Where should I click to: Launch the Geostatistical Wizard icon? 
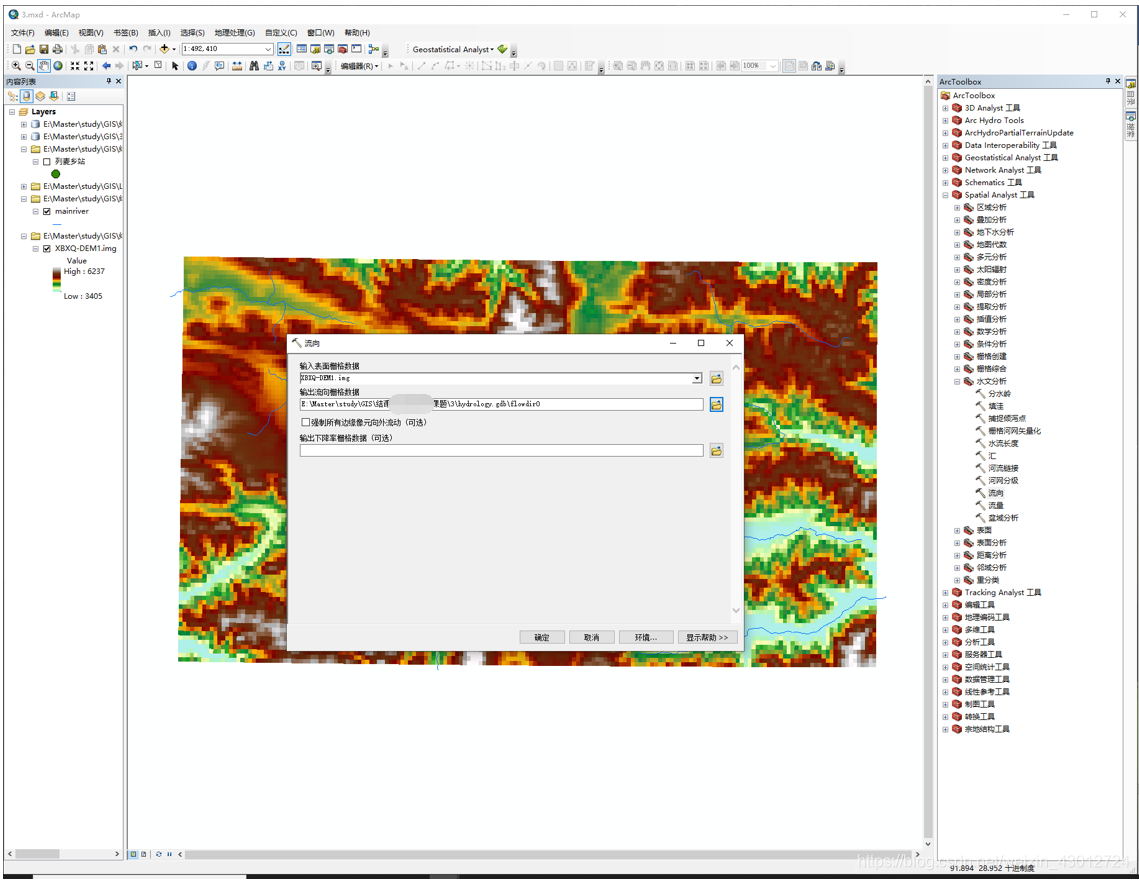(502, 49)
